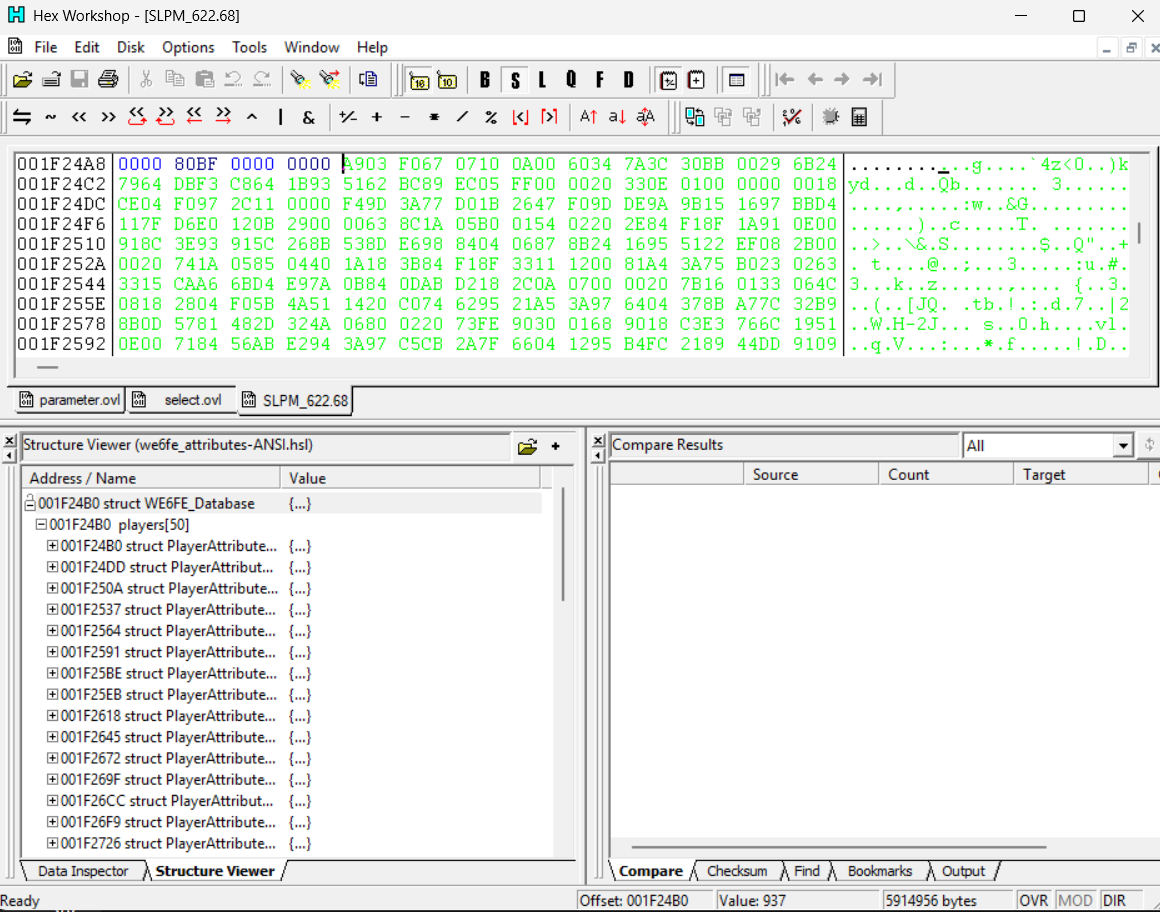Viewport: 1160px width, 912px height.
Task: Click the modulus percent icon
Action: (491, 117)
